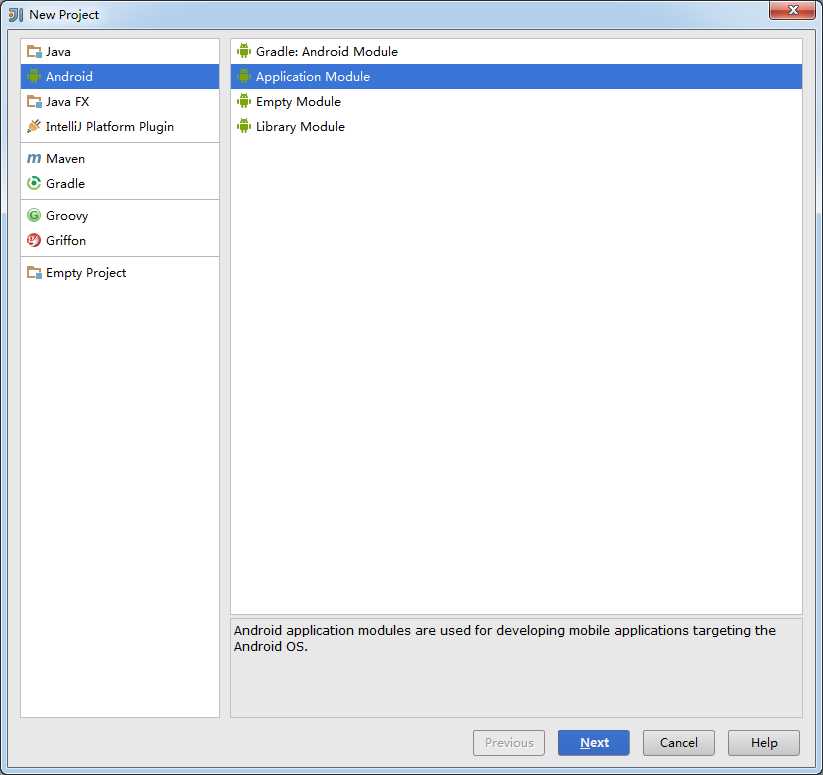Pick the Griffon project type

120,240
